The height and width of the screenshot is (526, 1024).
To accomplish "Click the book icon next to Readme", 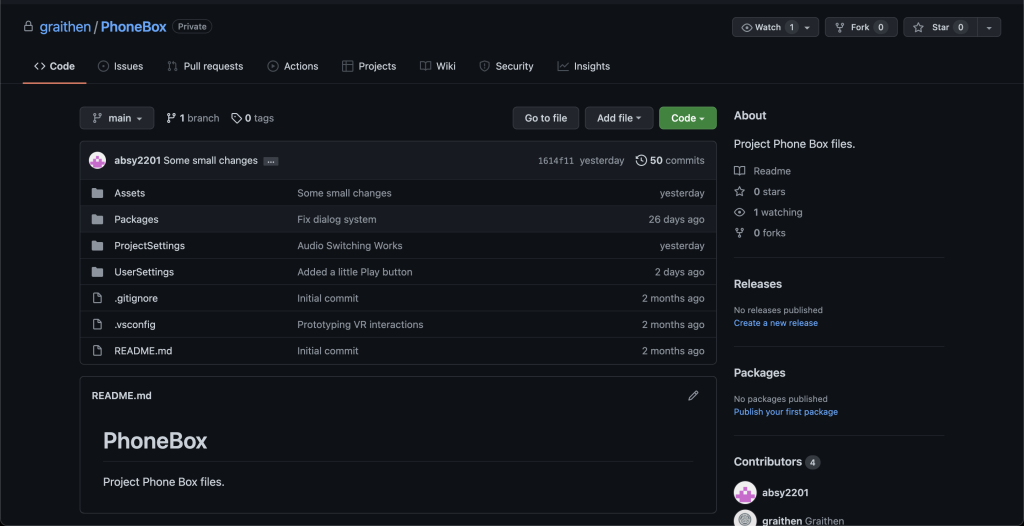I will coord(739,171).
